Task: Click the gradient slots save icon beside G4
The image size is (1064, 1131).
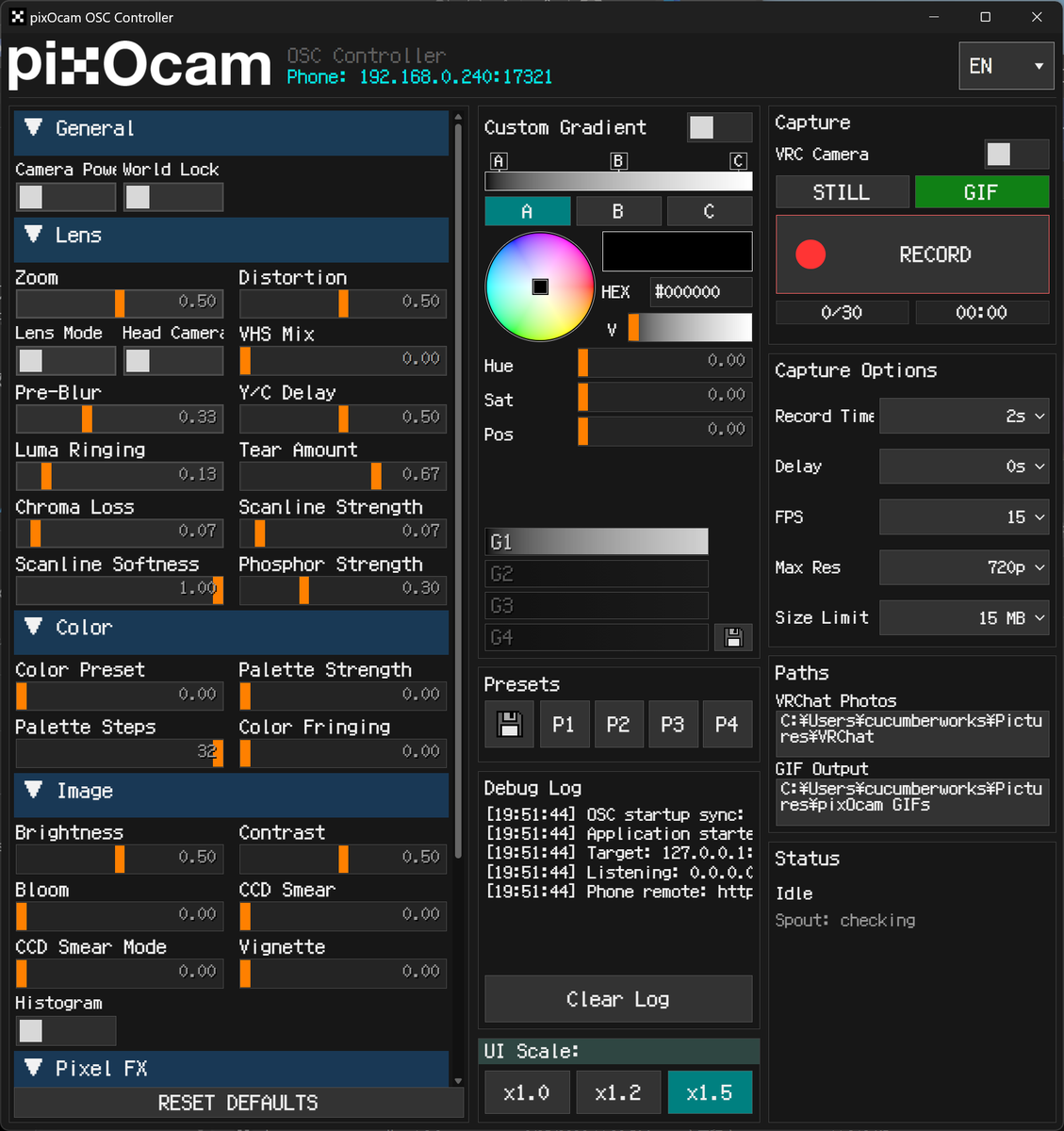Action: click(x=733, y=638)
